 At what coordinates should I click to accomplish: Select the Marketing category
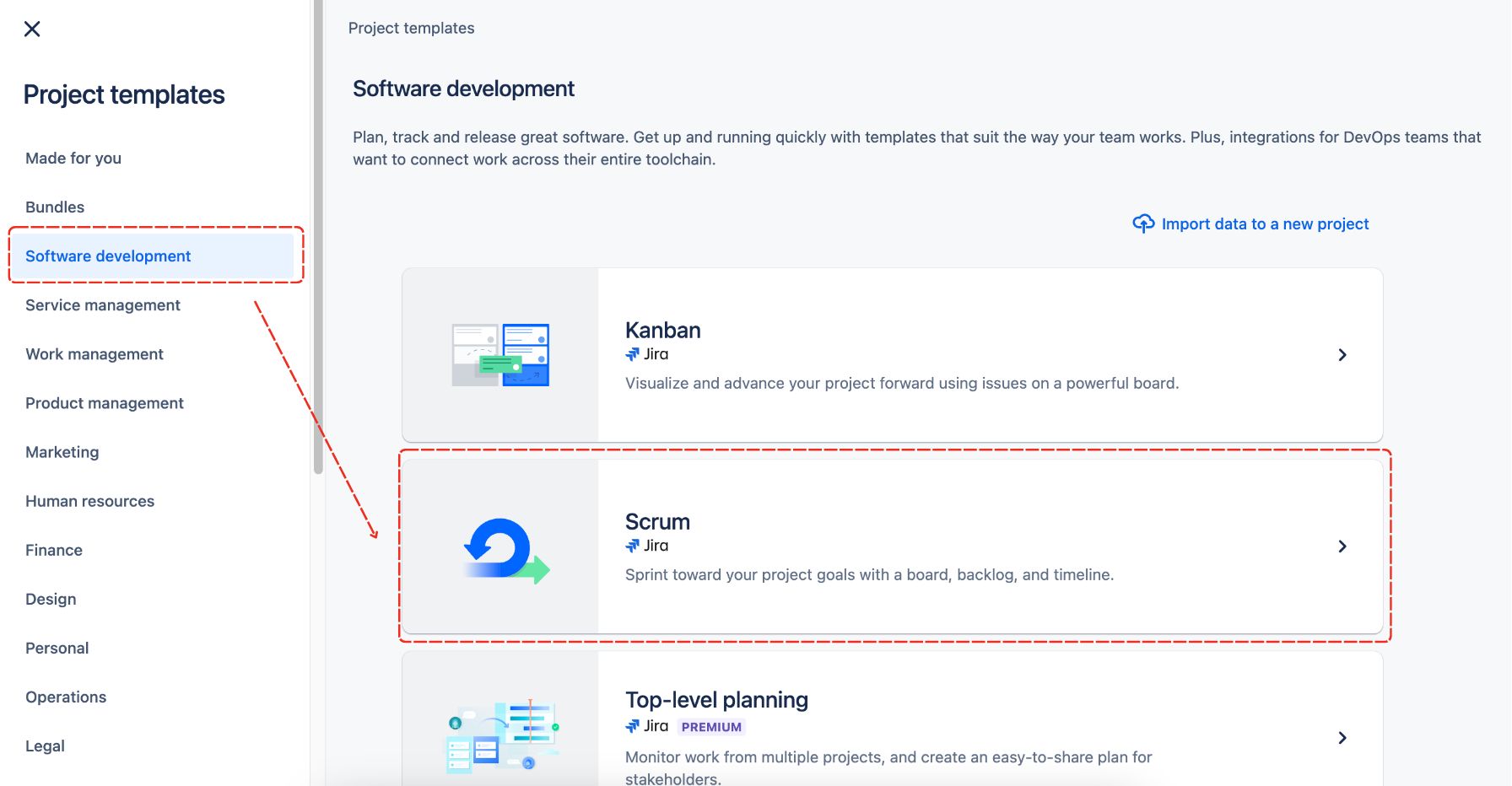(62, 451)
